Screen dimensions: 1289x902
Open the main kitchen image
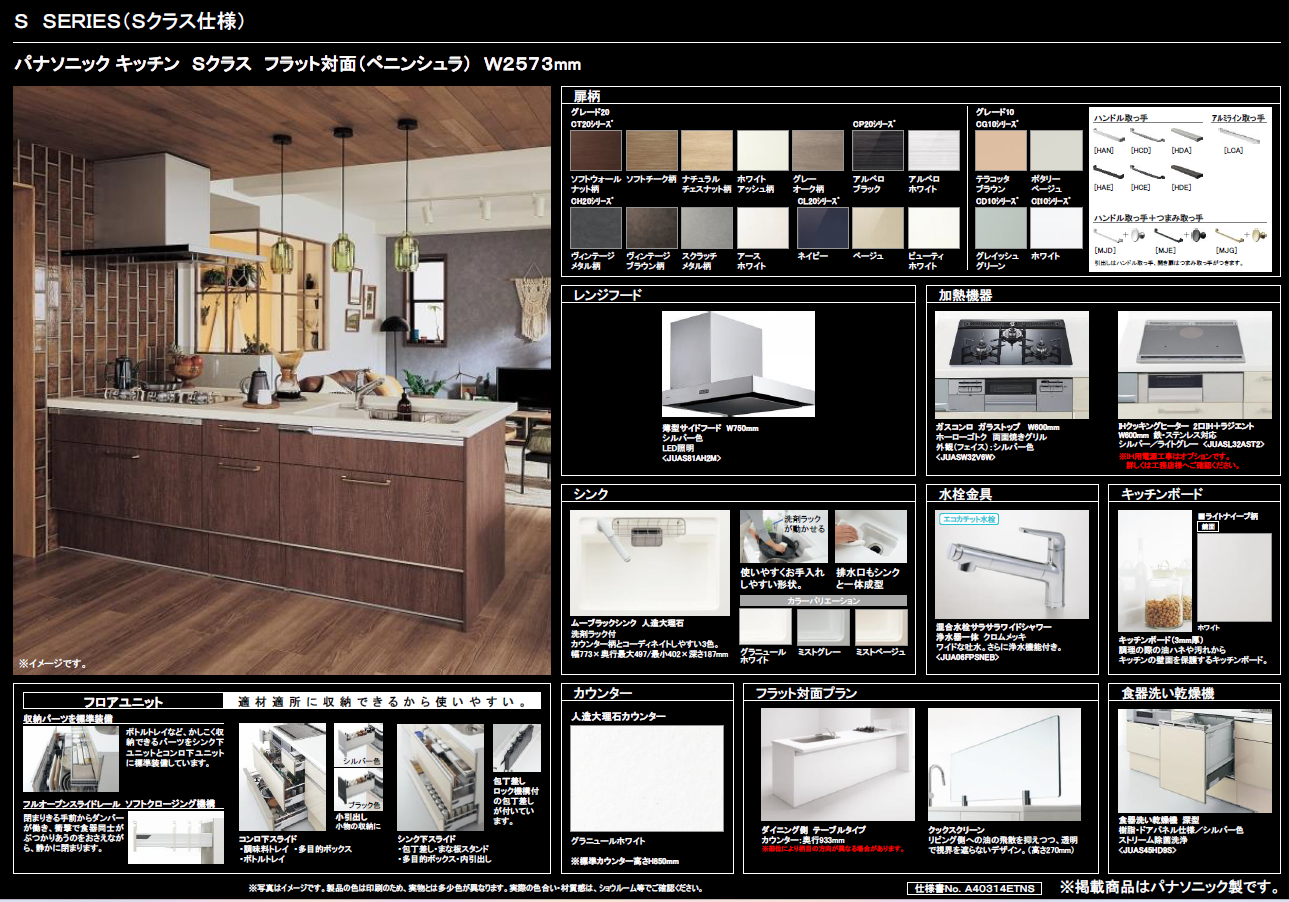tap(282, 380)
